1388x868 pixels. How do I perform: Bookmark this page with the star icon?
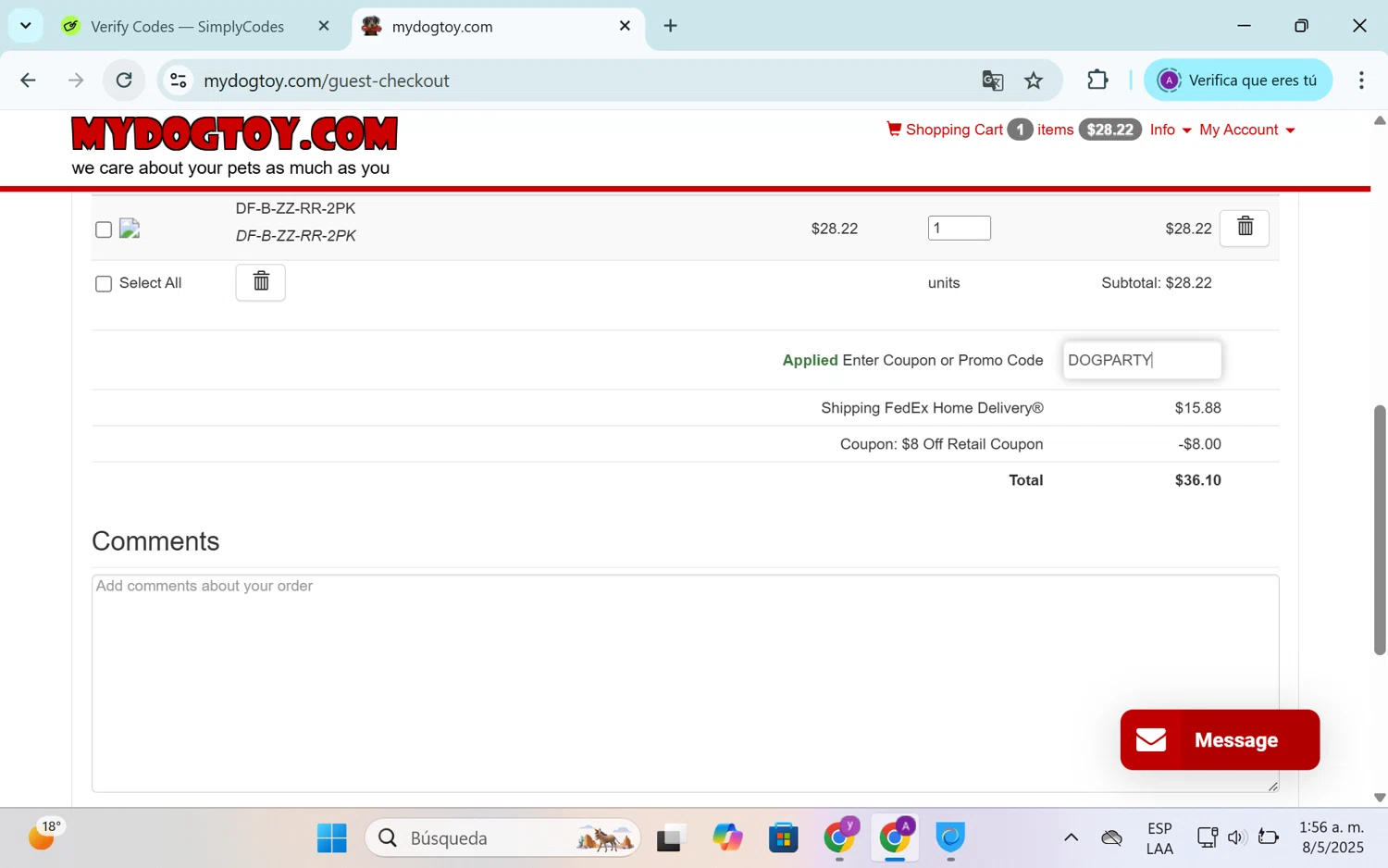click(1034, 81)
